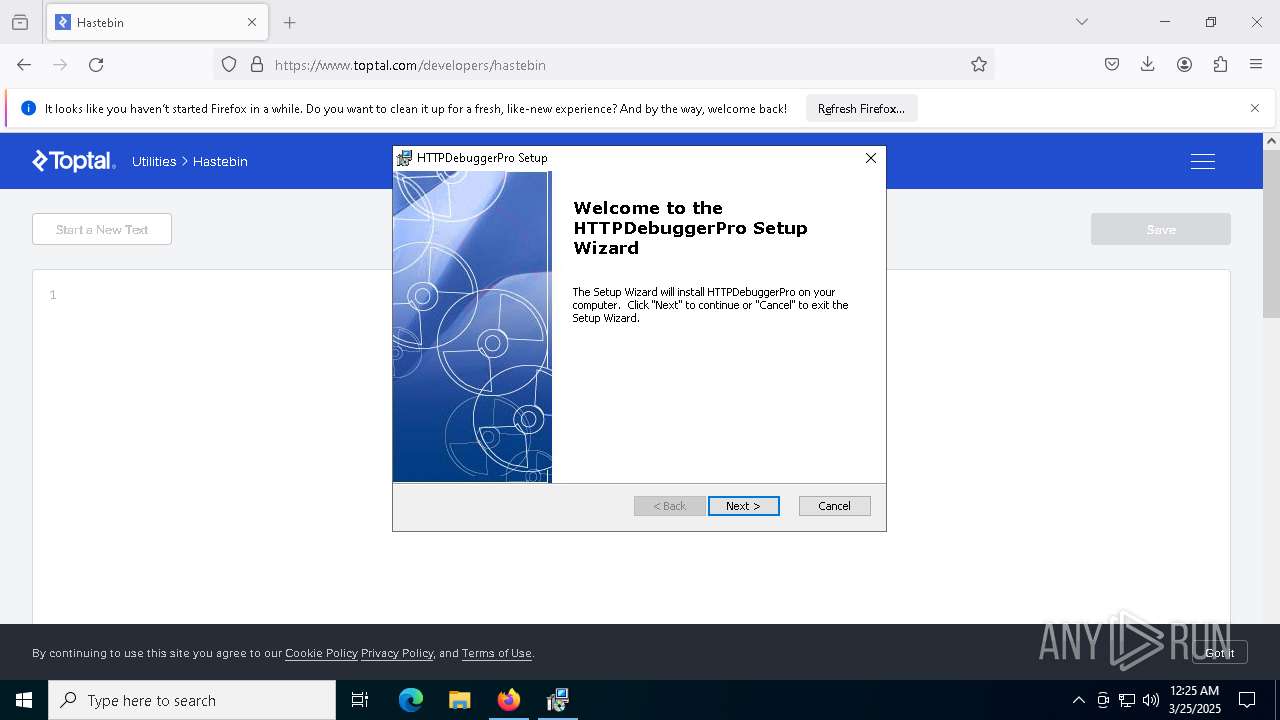Click the Firefox back arrow
1280x720 pixels.
pyautogui.click(x=24, y=65)
